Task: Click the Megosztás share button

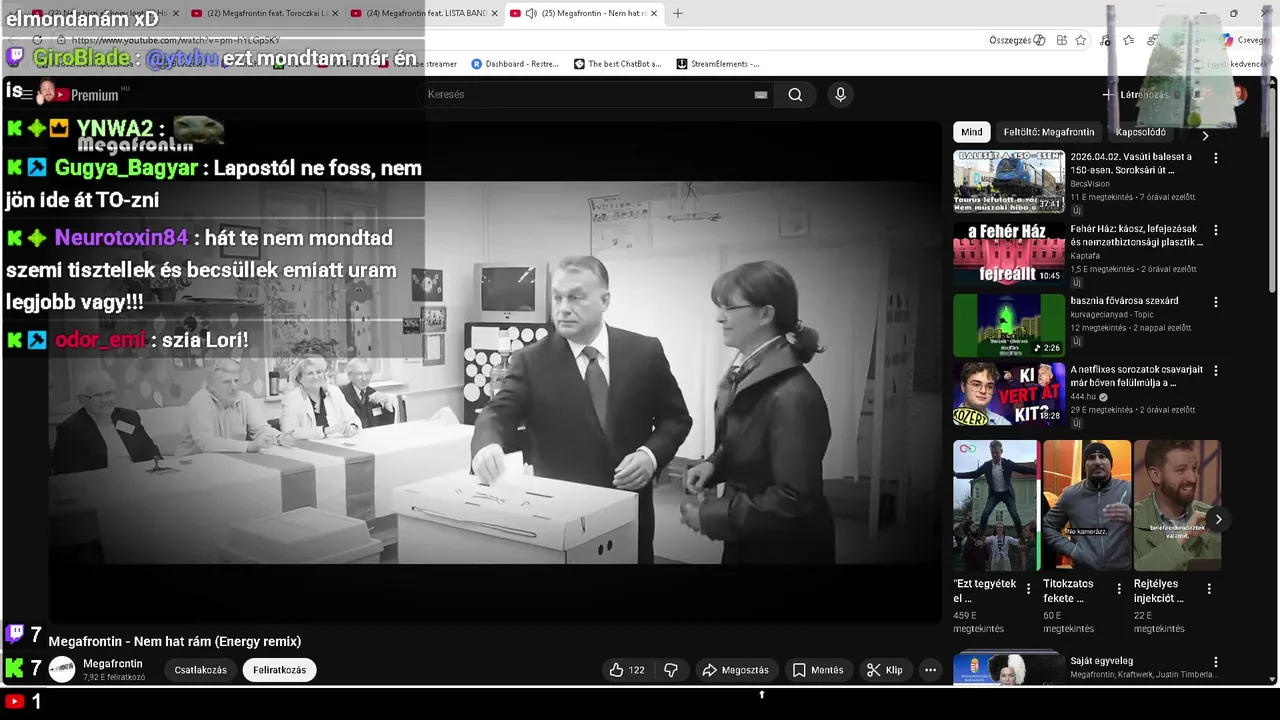Action: (x=735, y=670)
